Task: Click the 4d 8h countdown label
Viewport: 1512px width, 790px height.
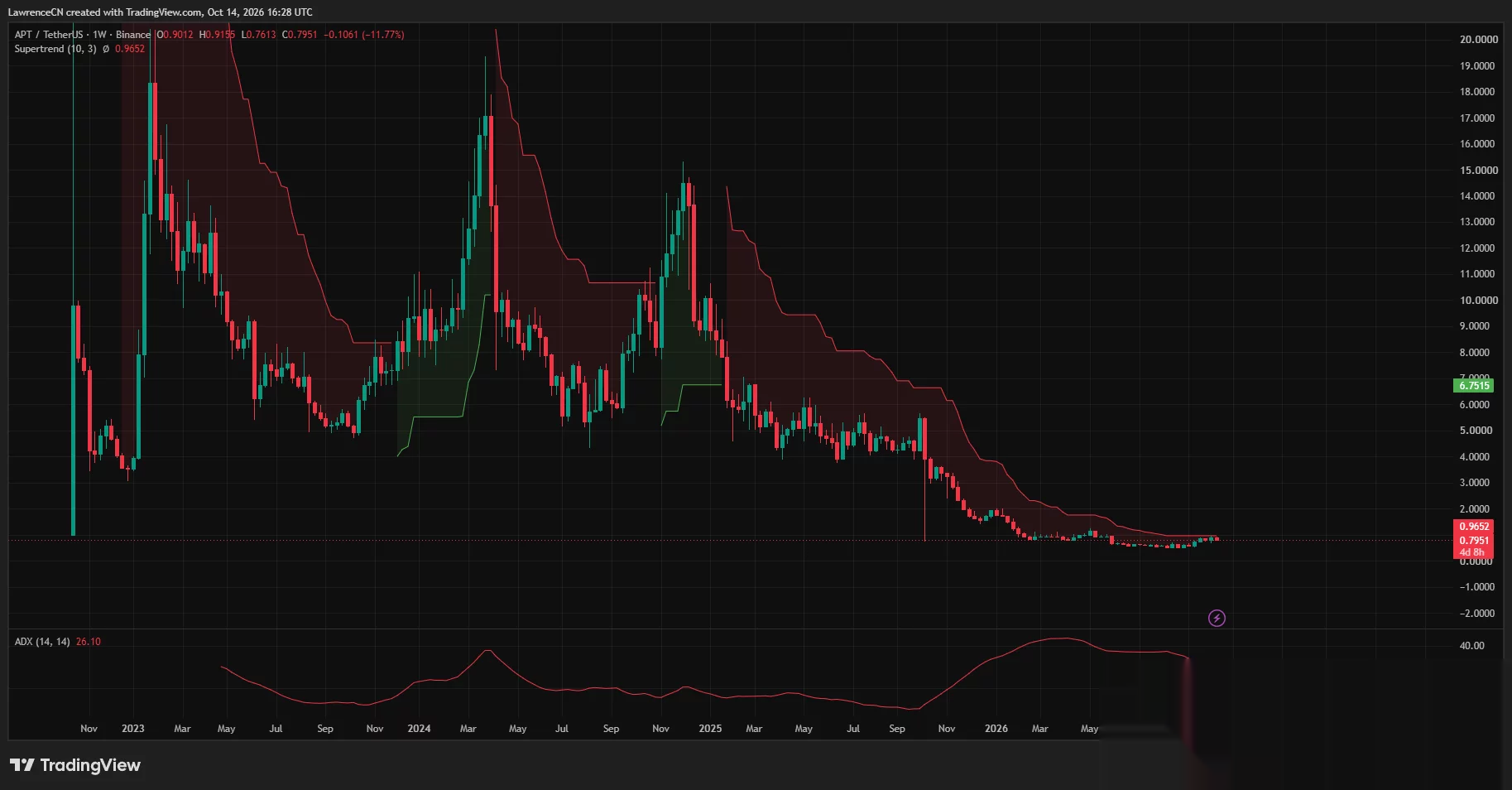Action: 1471,552
